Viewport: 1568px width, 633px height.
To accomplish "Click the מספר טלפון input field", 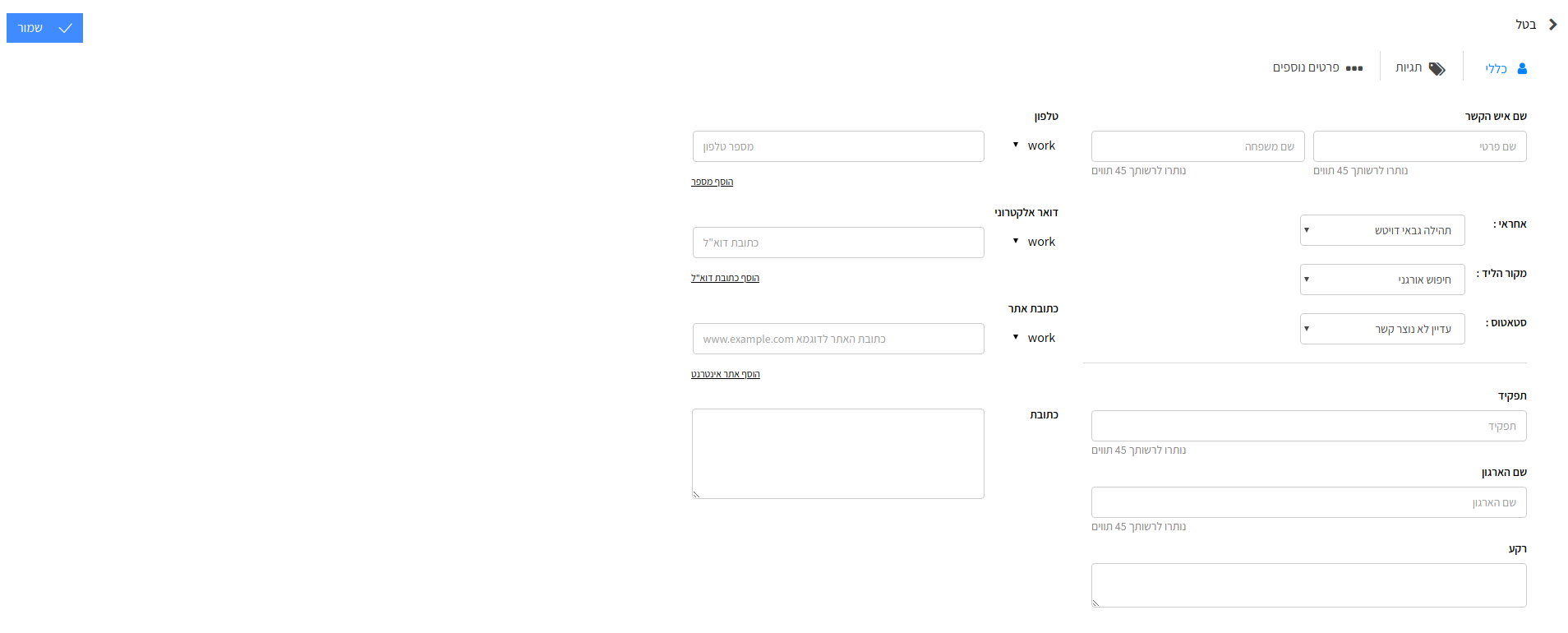I will pyautogui.click(x=838, y=146).
